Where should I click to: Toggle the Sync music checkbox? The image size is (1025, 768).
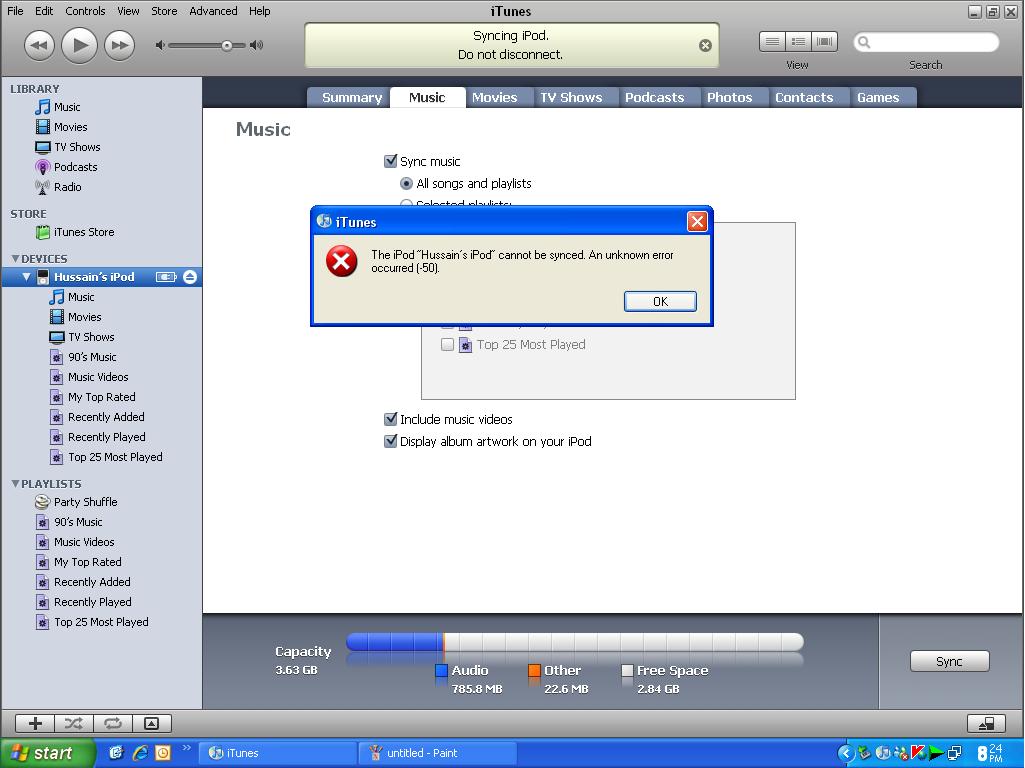point(390,161)
